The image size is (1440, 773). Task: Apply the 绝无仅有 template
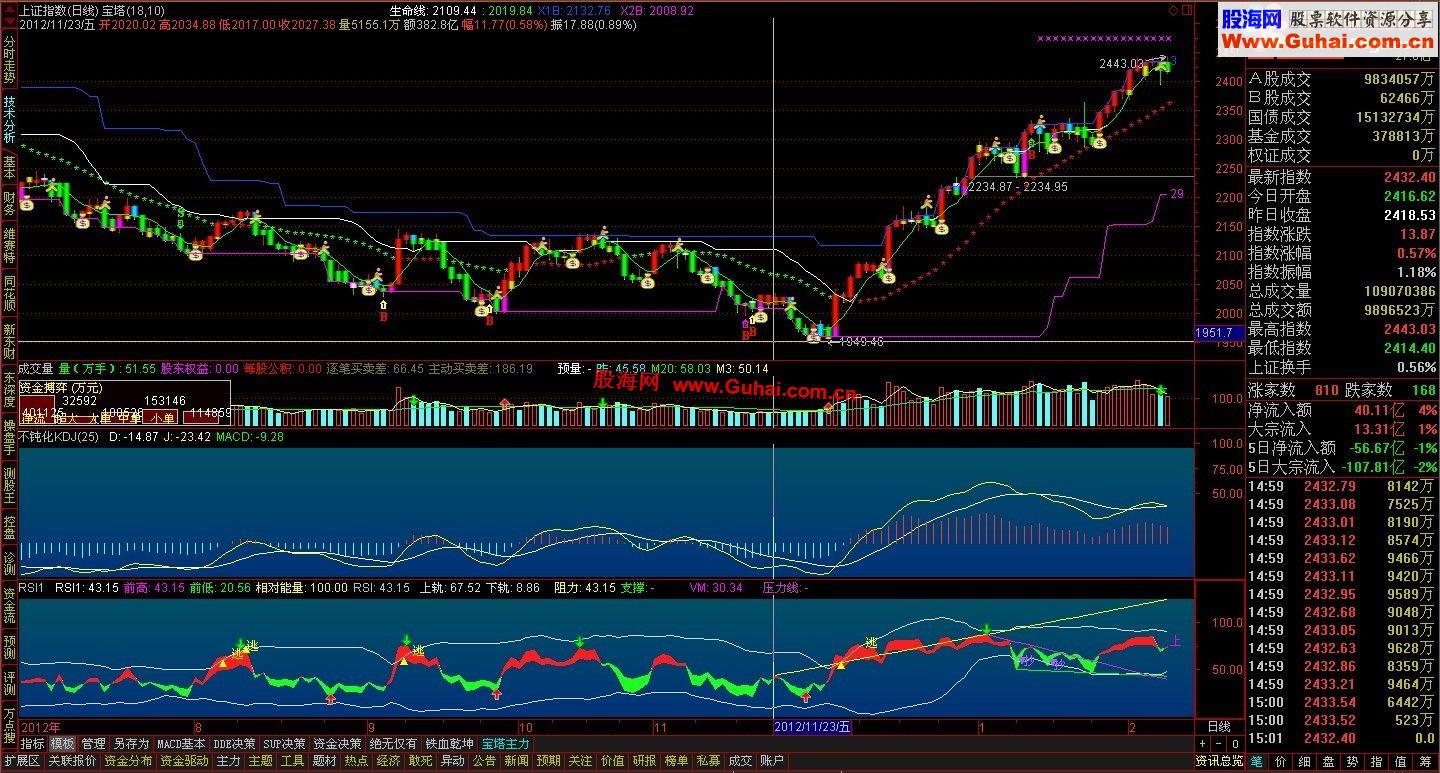[393, 744]
